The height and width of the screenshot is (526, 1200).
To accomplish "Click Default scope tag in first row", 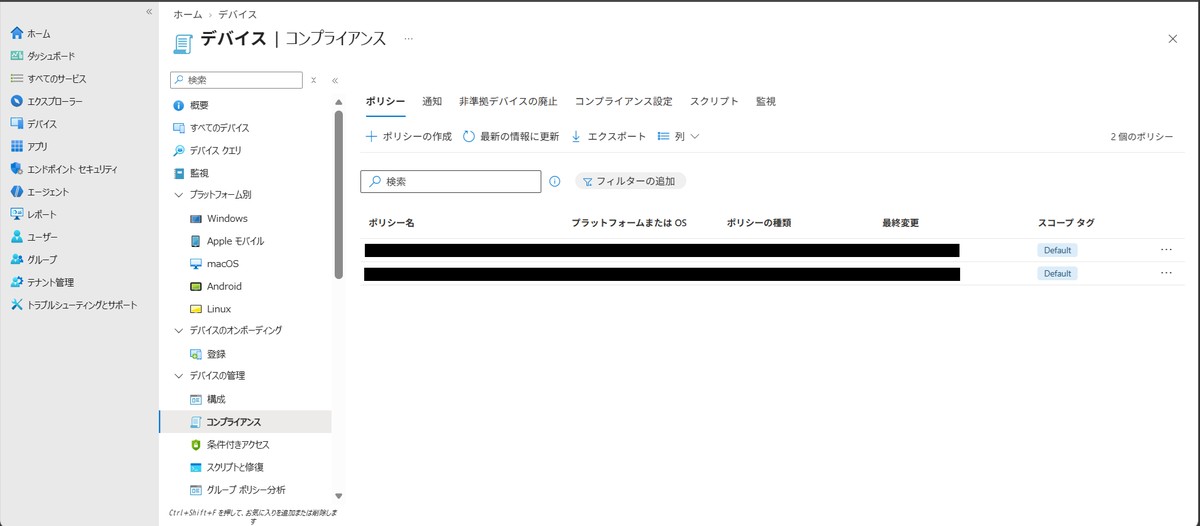I will [1057, 250].
